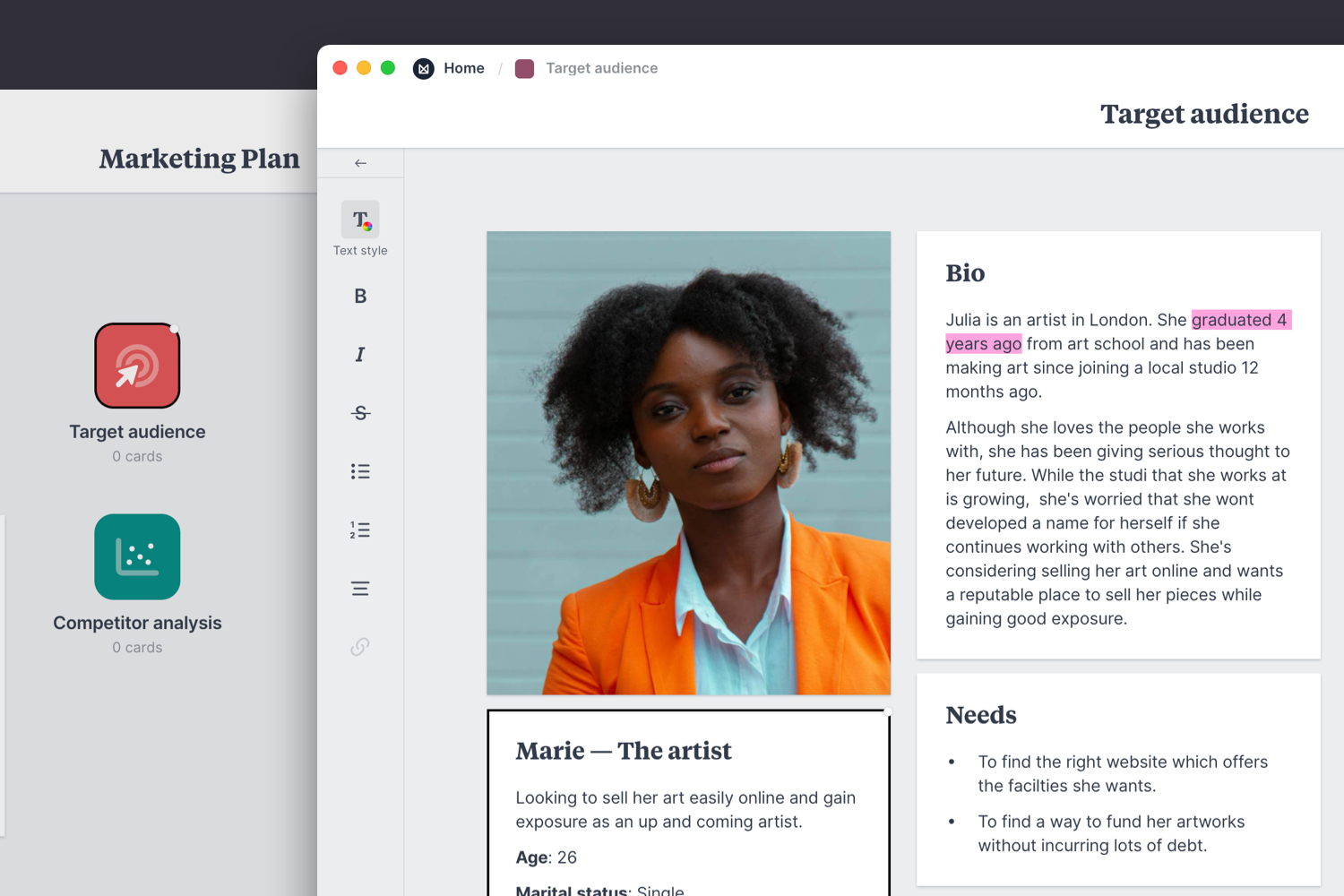Click the Marie — The artist heading
Screen dimensions: 1344x896
click(x=624, y=751)
